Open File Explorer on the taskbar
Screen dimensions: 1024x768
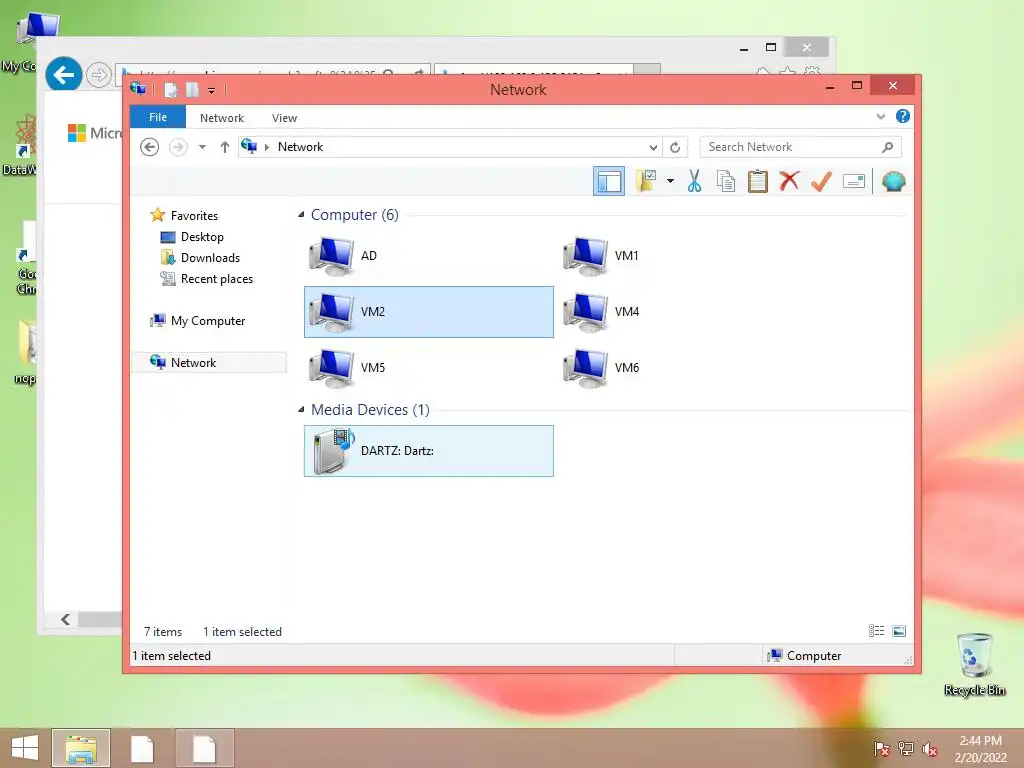click(x=81, y=748)
